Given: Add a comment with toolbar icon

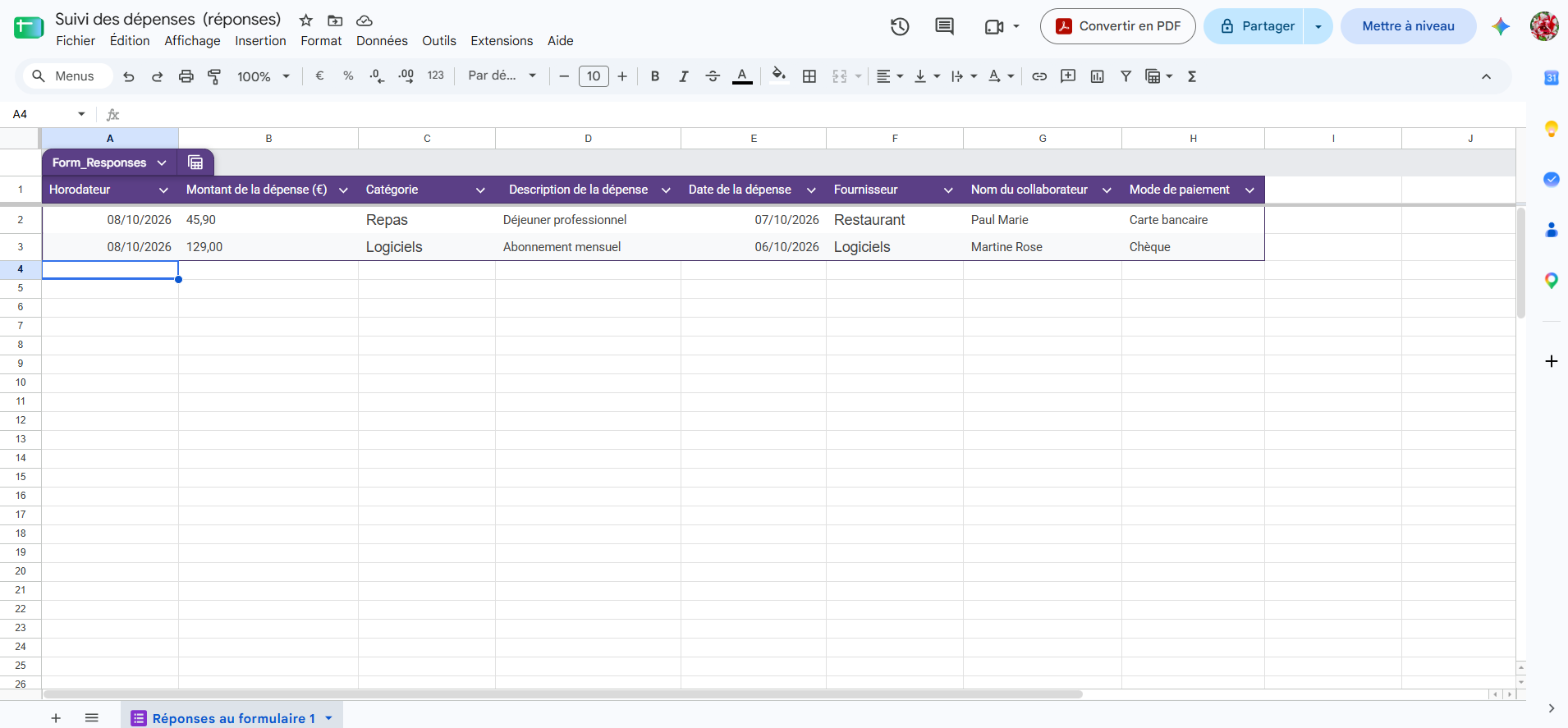Looking at the screenshot, I should (x=1068, y=76).
